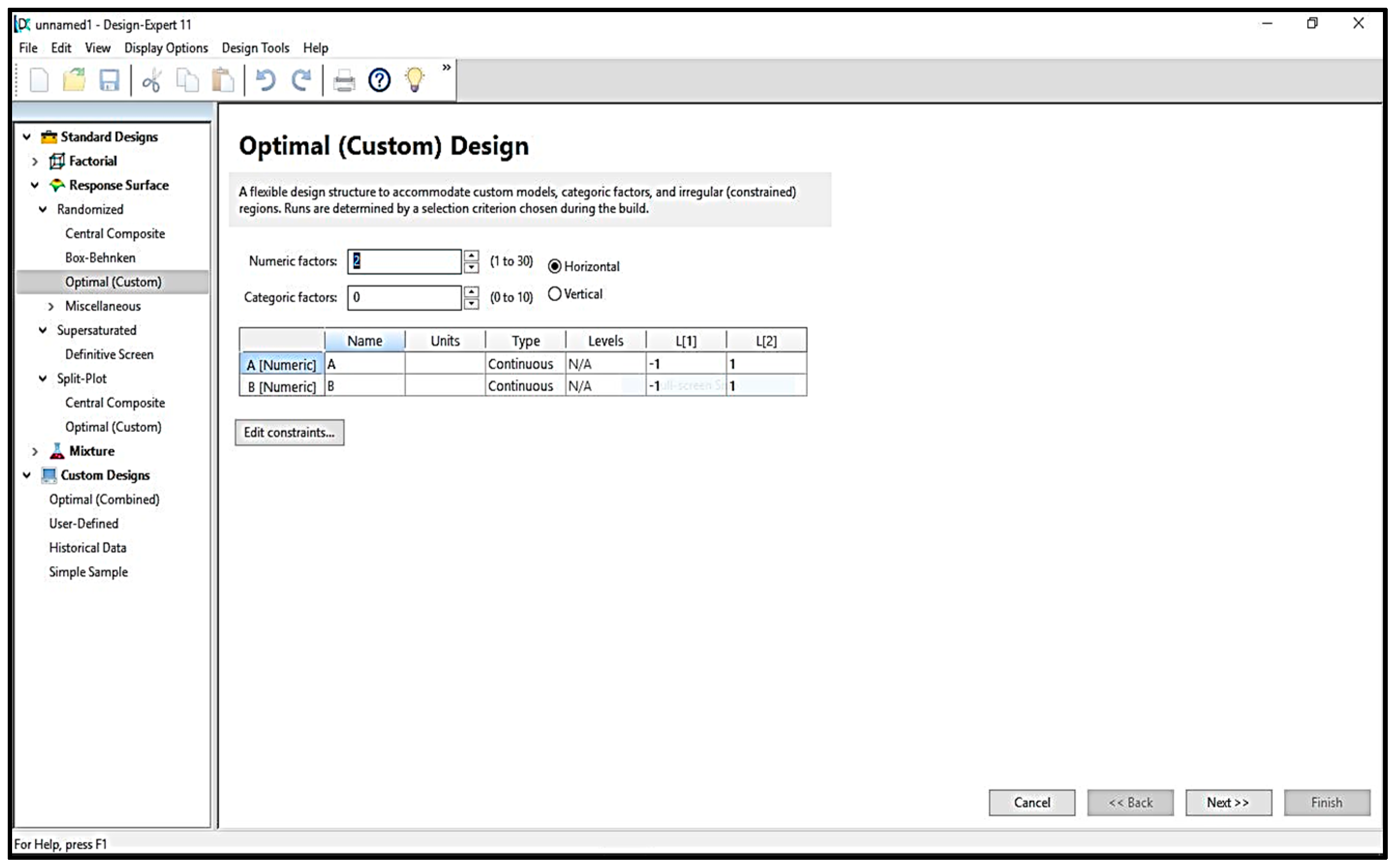Click the Next >> button
Viewport: 1396px width, 868px height.
click(x=1228, y=802)
